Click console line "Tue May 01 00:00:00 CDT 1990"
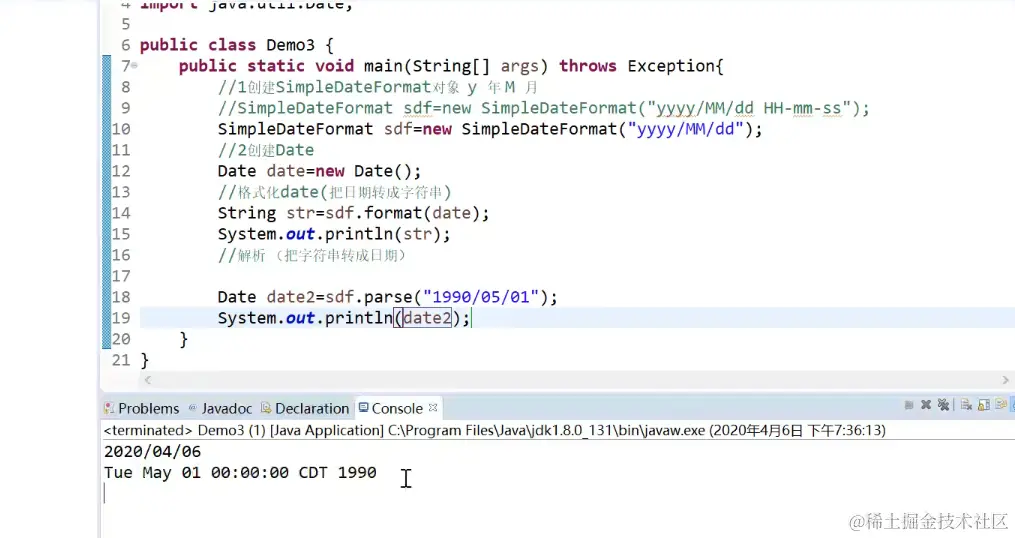The image size is (1015, 538). coord(240,473)
